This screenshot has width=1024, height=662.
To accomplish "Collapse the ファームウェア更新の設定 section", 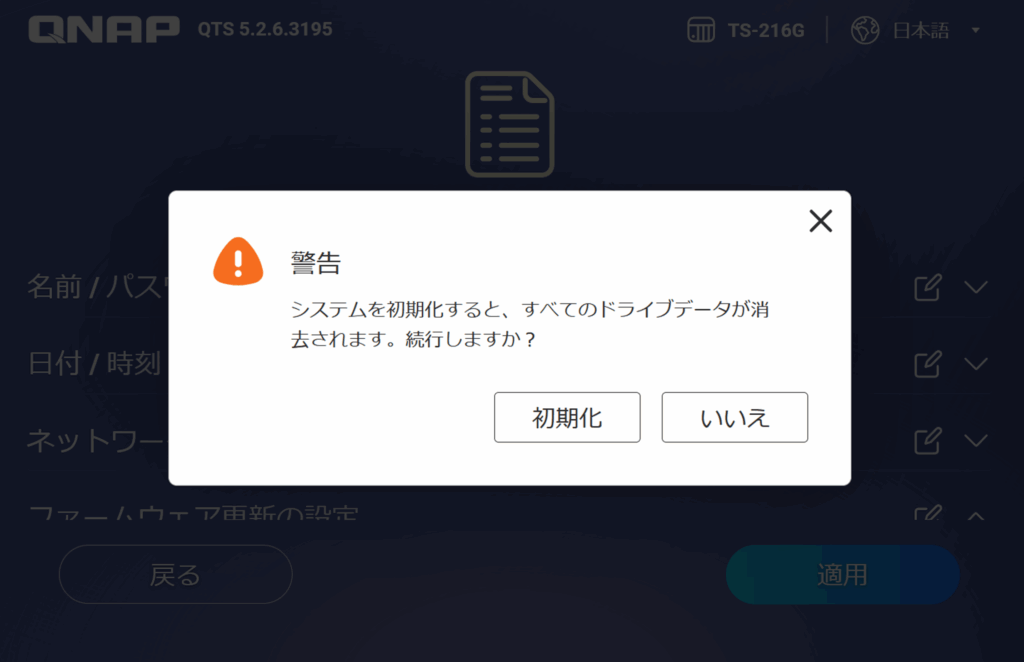I will 976,516.
